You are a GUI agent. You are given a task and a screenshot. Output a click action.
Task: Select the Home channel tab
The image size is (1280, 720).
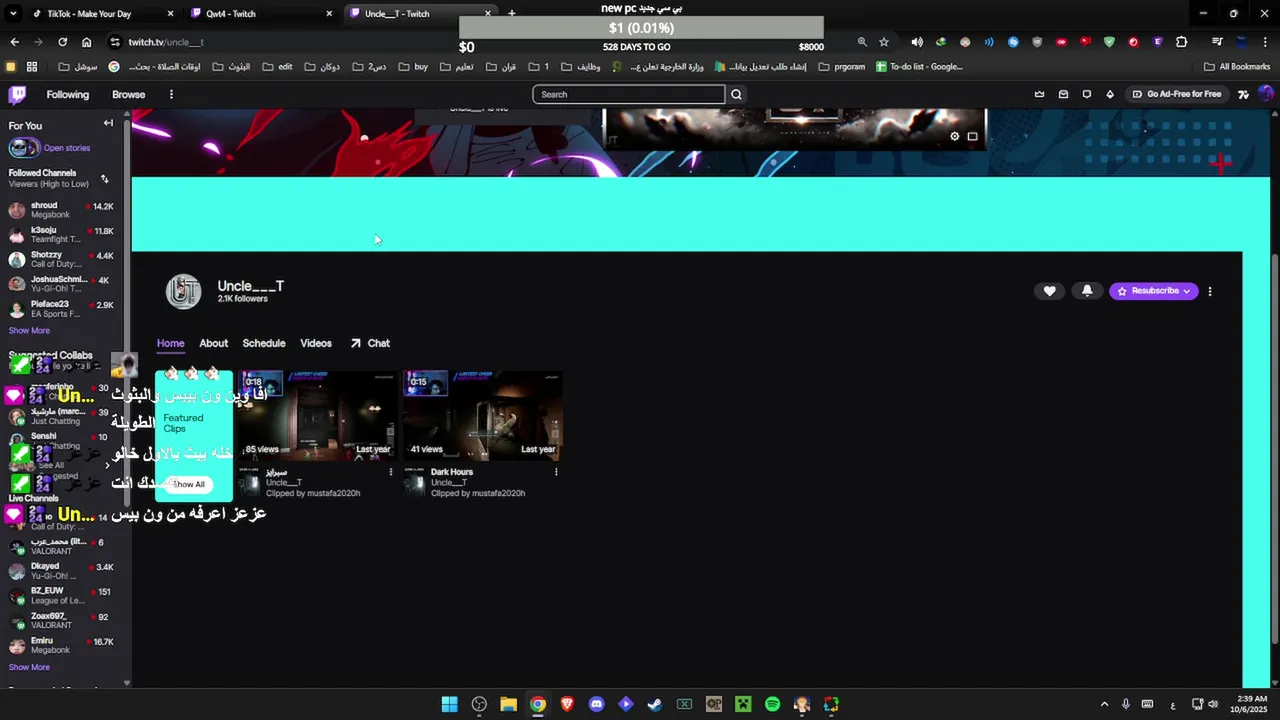170,343
